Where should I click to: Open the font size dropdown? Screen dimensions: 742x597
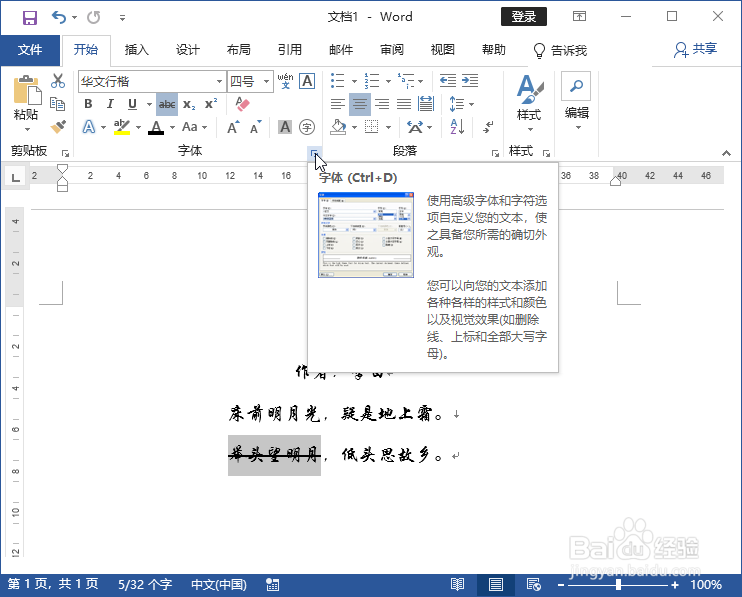[x=266, y=81]
